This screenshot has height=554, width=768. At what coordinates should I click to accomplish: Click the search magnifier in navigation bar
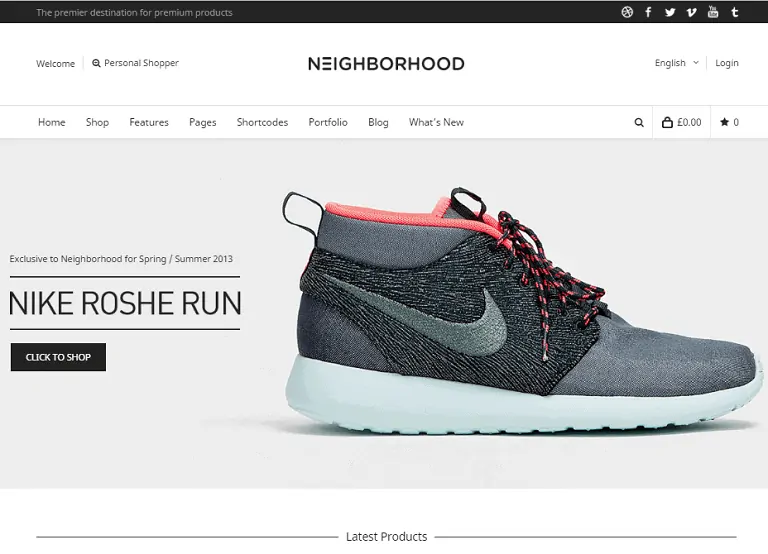[x=639, y=122]
